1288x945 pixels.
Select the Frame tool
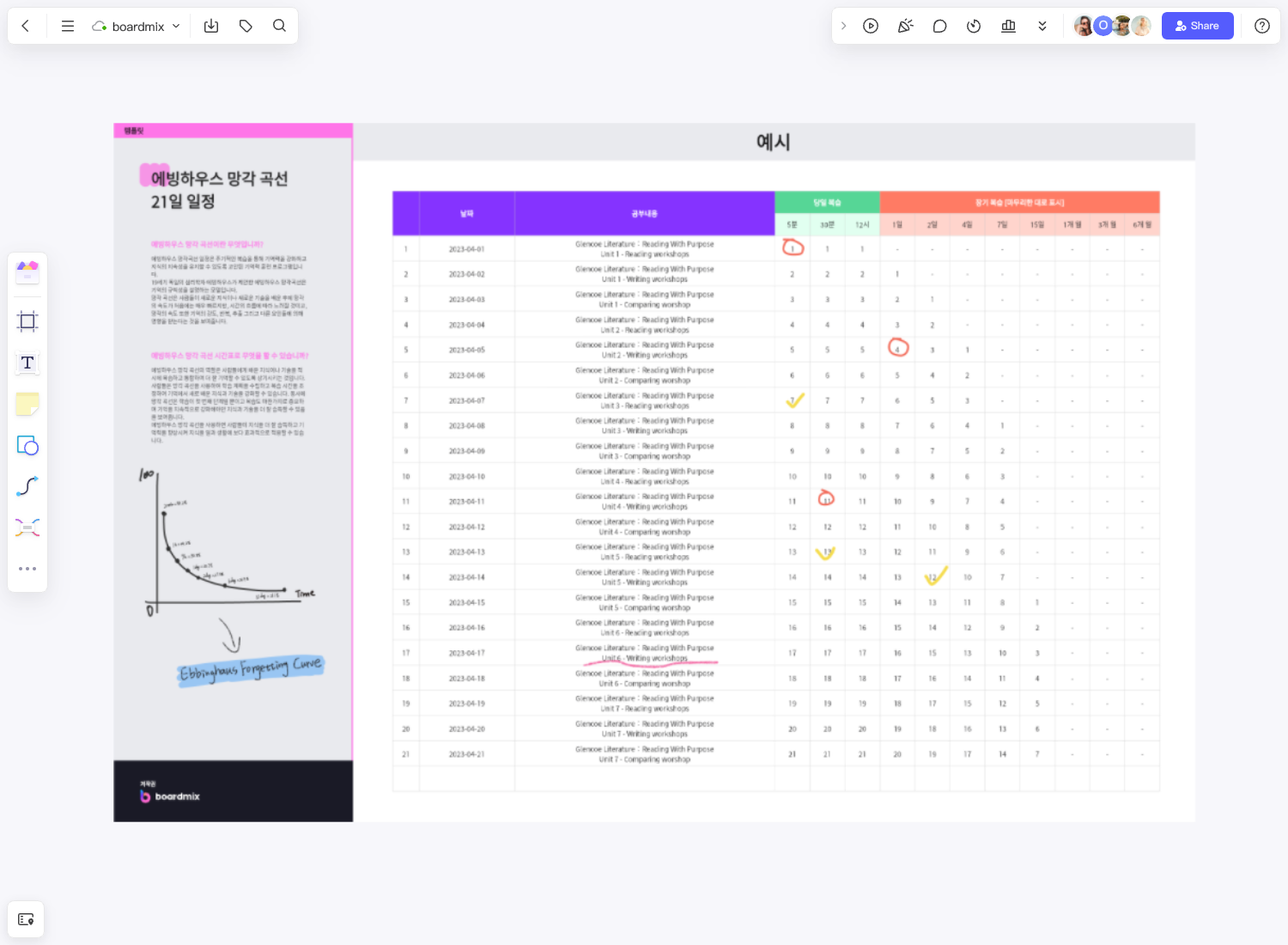[27, 321]
